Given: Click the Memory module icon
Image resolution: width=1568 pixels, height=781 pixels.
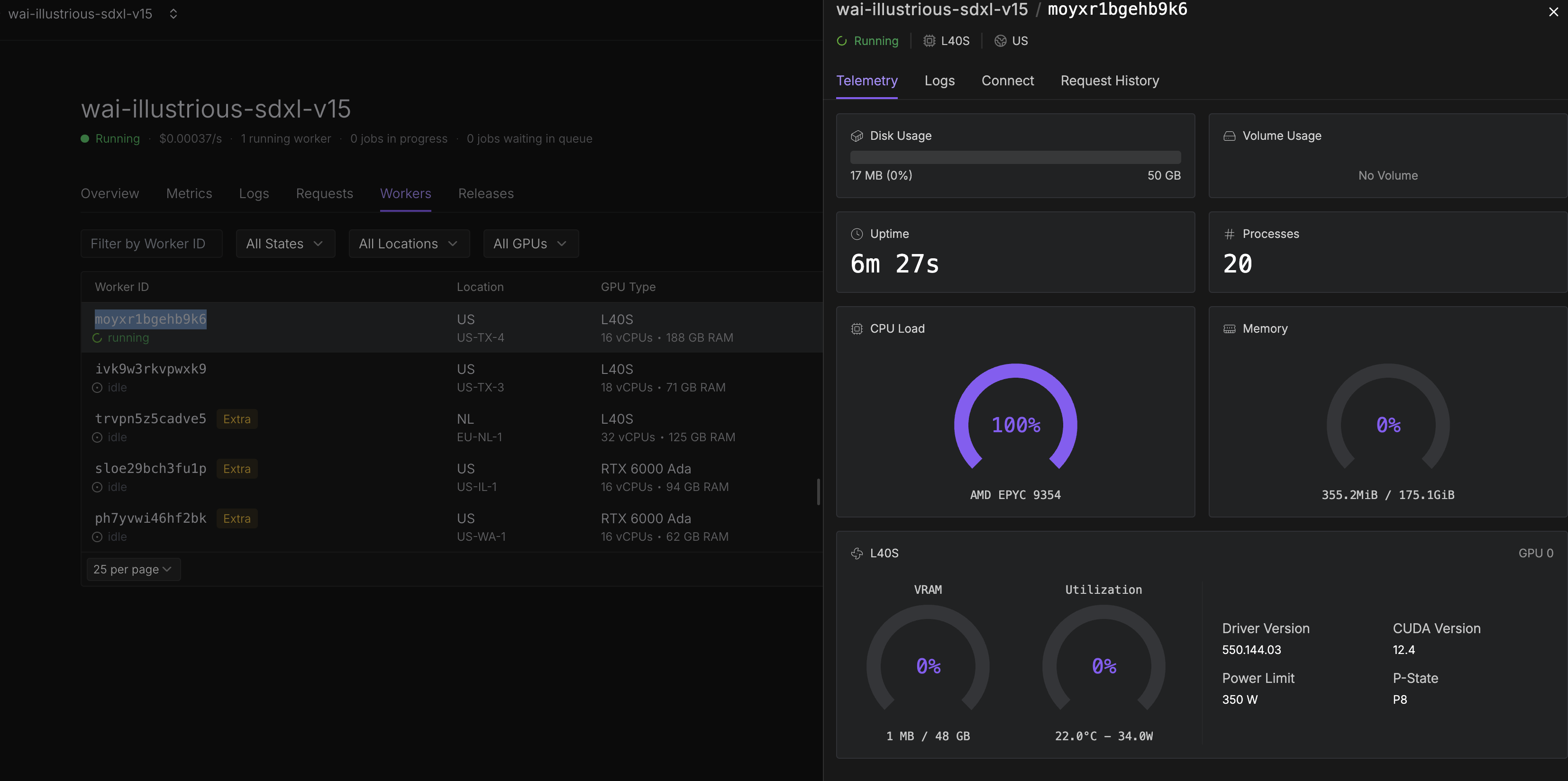Looking at the screenshot, I should [1229, 329].
